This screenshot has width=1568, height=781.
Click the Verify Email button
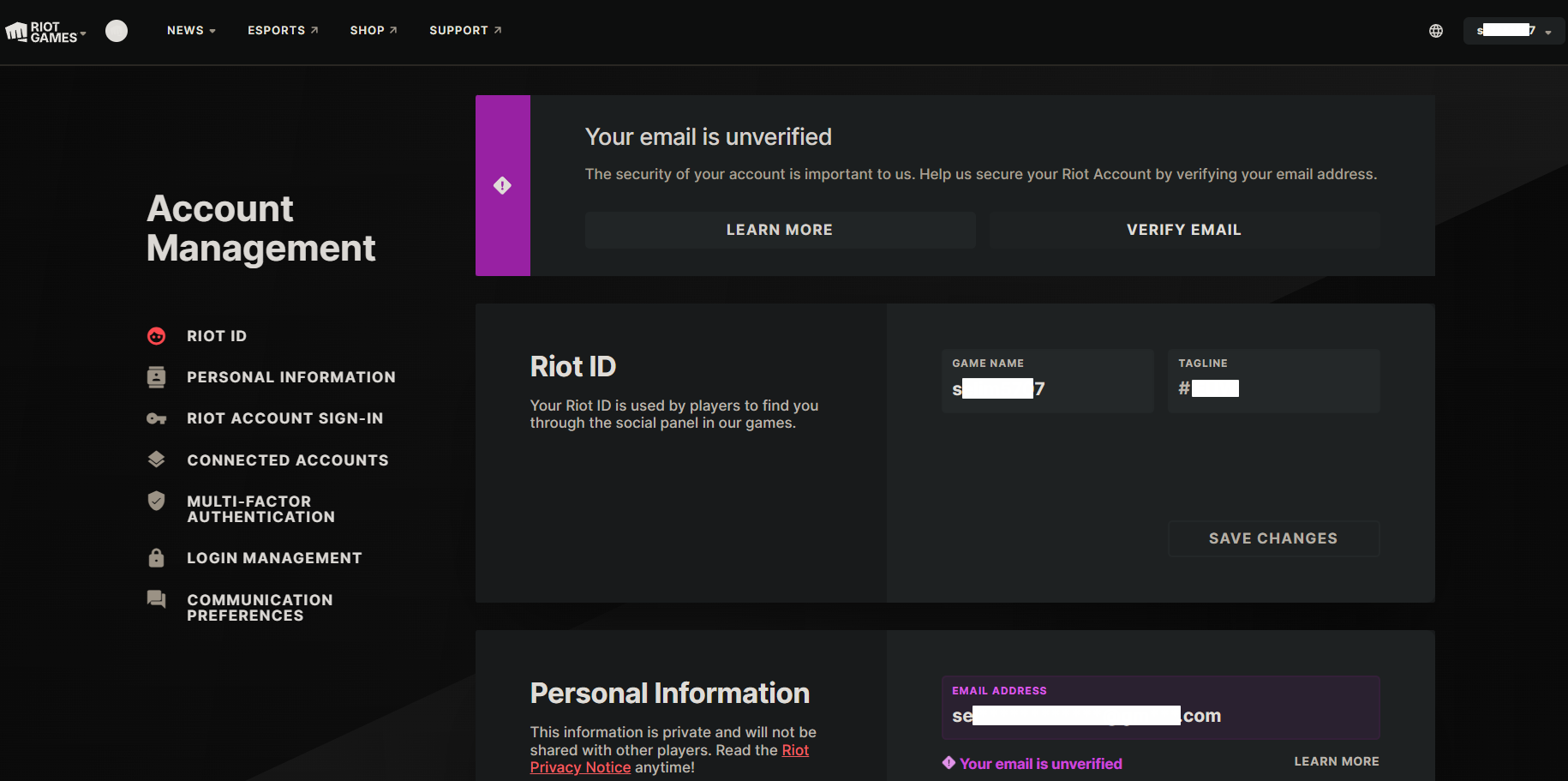pos(1184,230)
